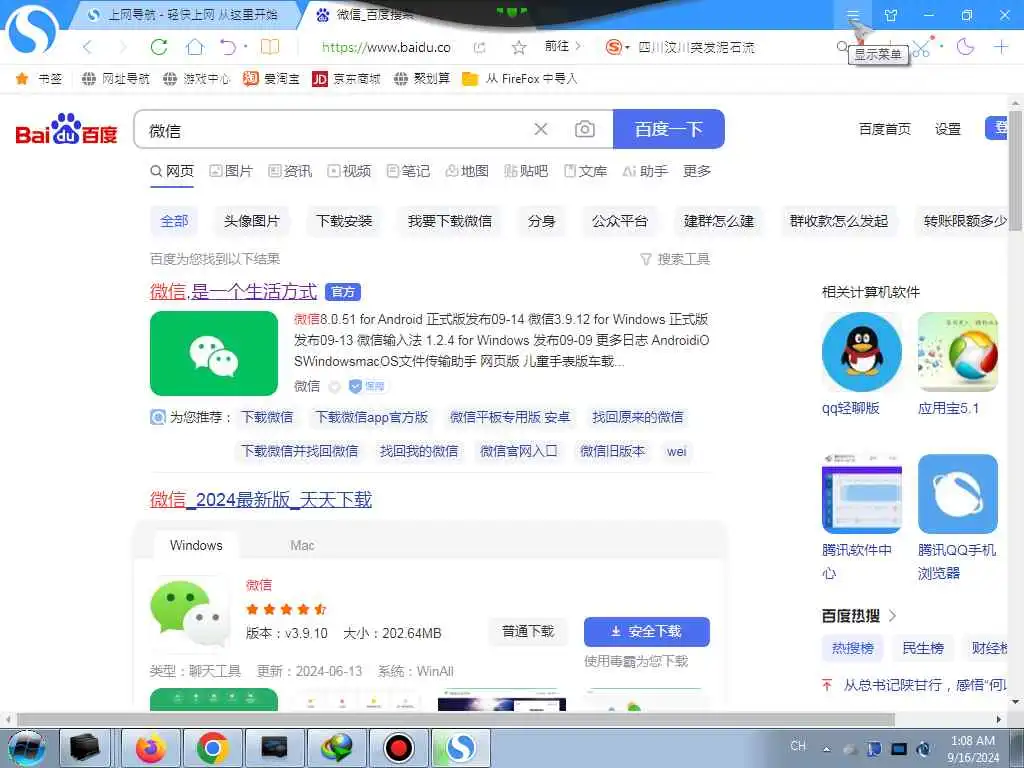The width and height of the screenshot is (1024, 768).
Task: Click the Sogou browser logo avatar
Action: [31, 29]
